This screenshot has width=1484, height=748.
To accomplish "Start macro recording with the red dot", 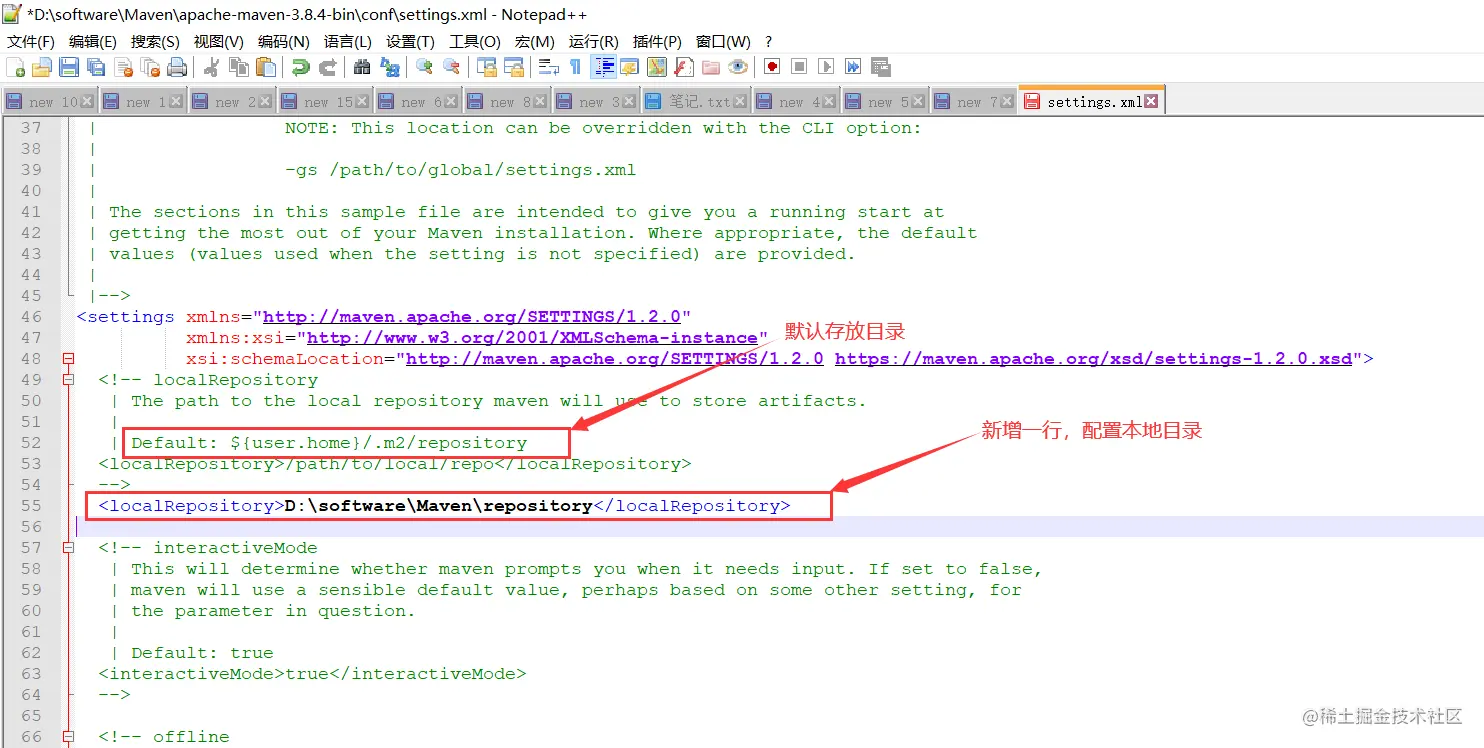I will (x=772, y=67).
